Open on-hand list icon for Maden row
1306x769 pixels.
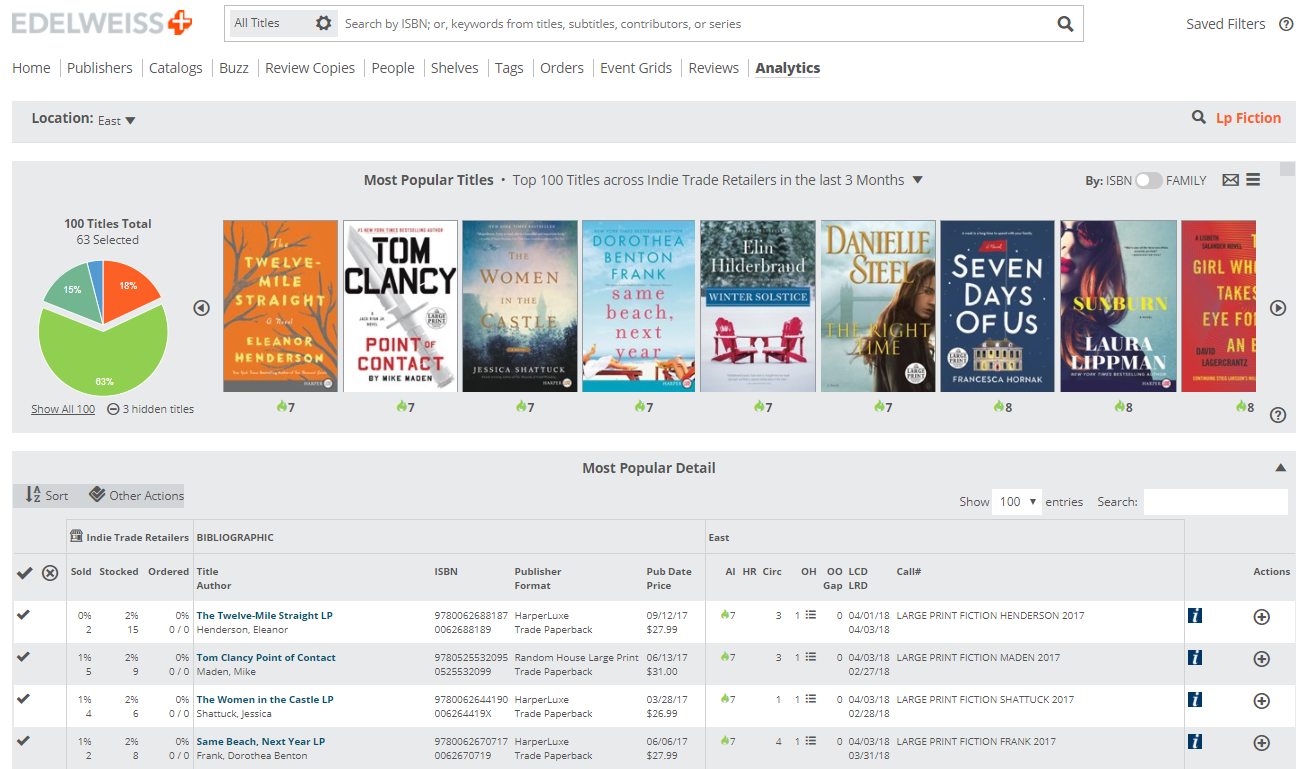811,657
